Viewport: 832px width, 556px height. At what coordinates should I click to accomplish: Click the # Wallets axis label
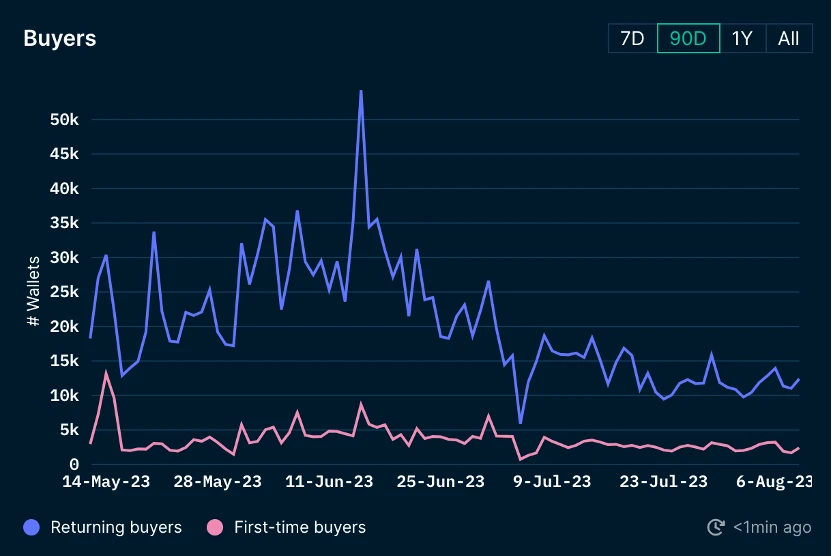coord(33,290)
